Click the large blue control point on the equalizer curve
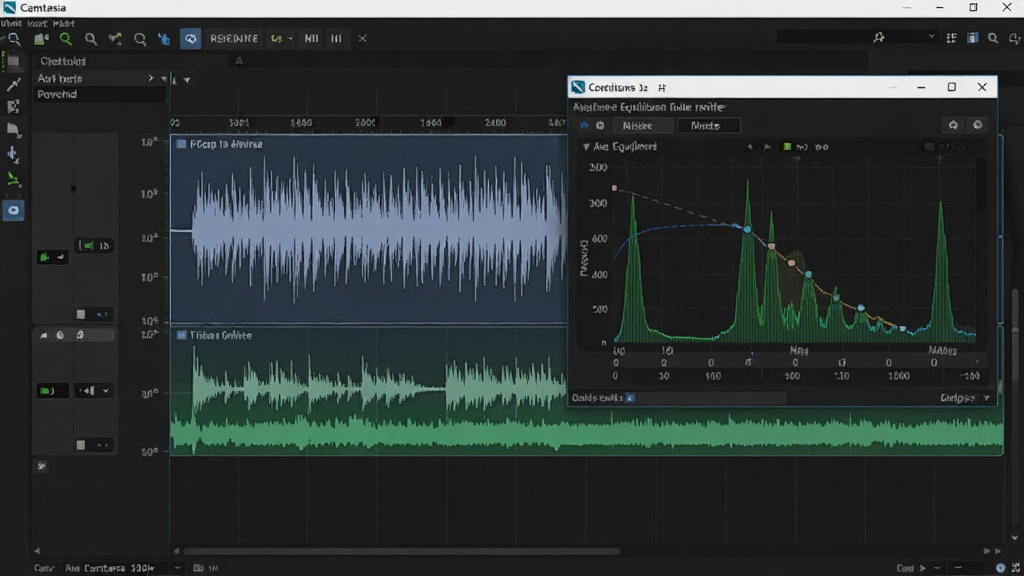This screenshot has width=1024, height=576. pyautogui.click(x=748, y=229)
